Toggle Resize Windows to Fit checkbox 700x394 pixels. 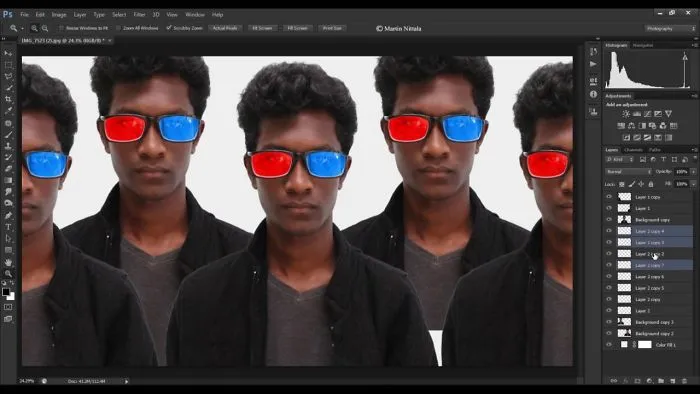coord(62,28)
